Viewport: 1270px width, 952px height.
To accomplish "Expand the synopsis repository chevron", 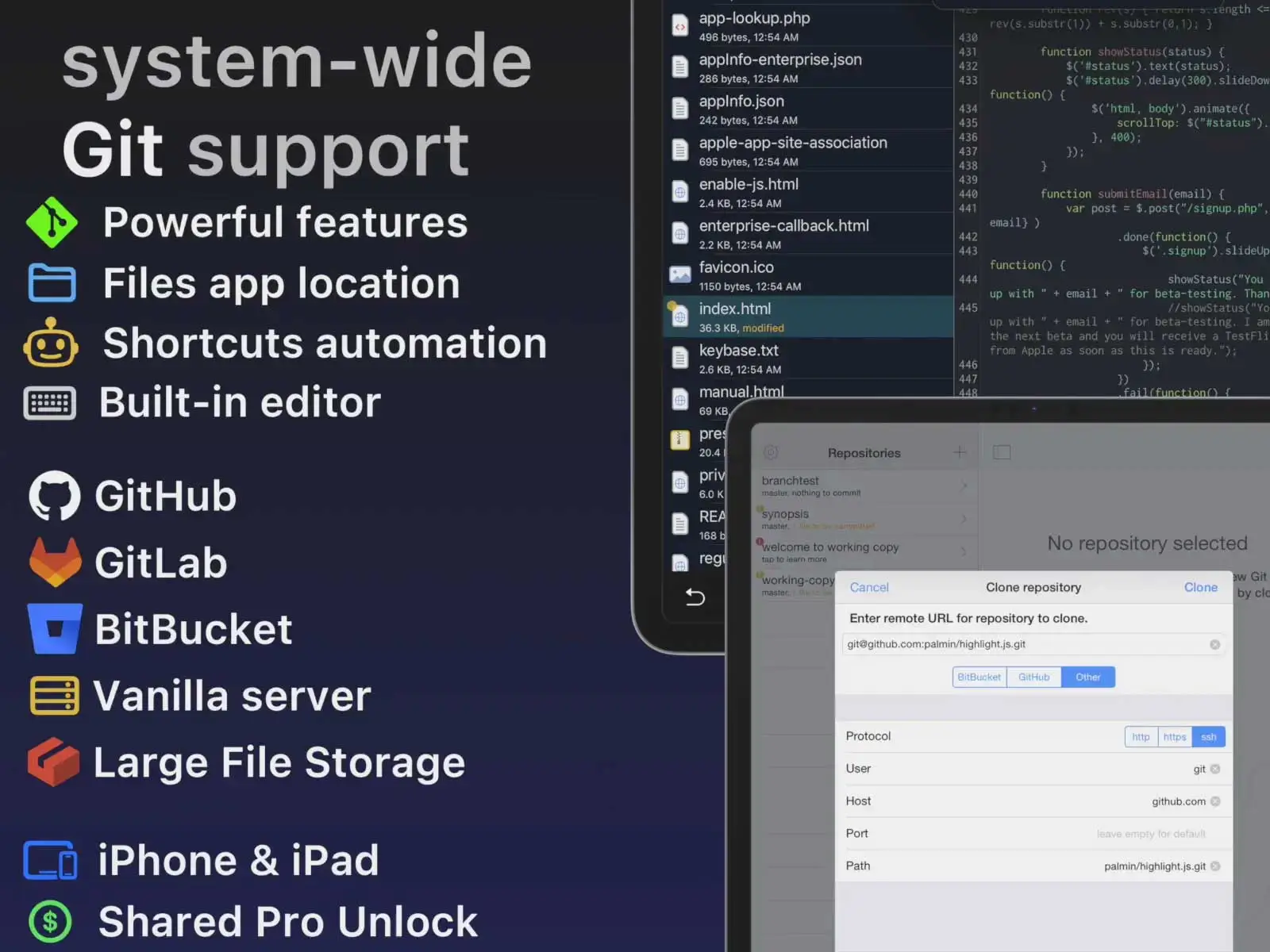I will 964,519.
